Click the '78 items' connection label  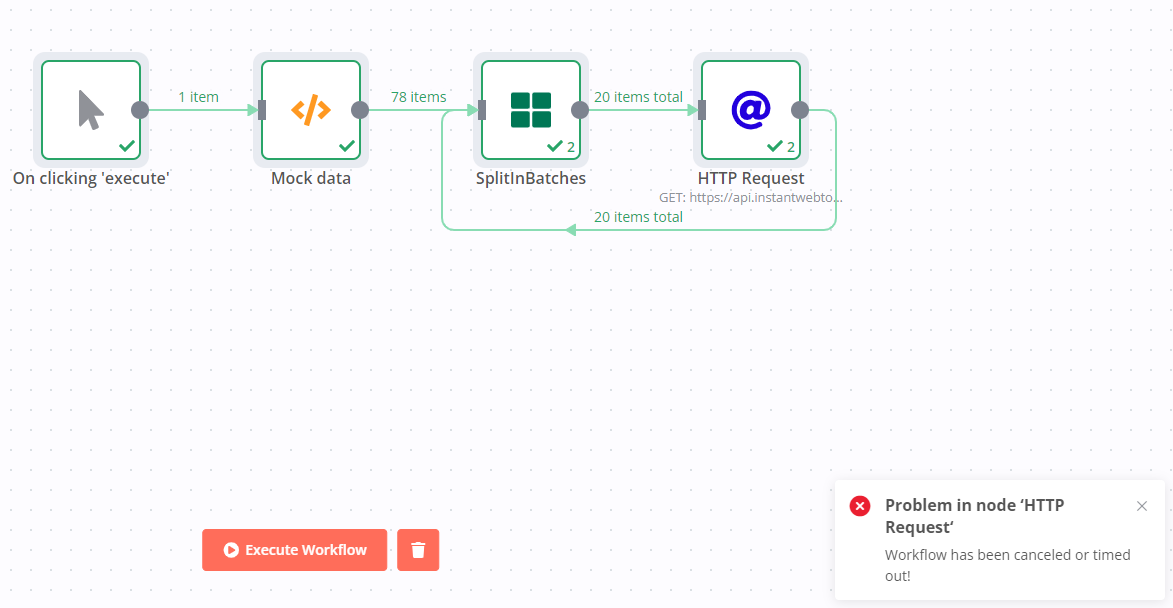pyautogui.click(x=418, y=96)
